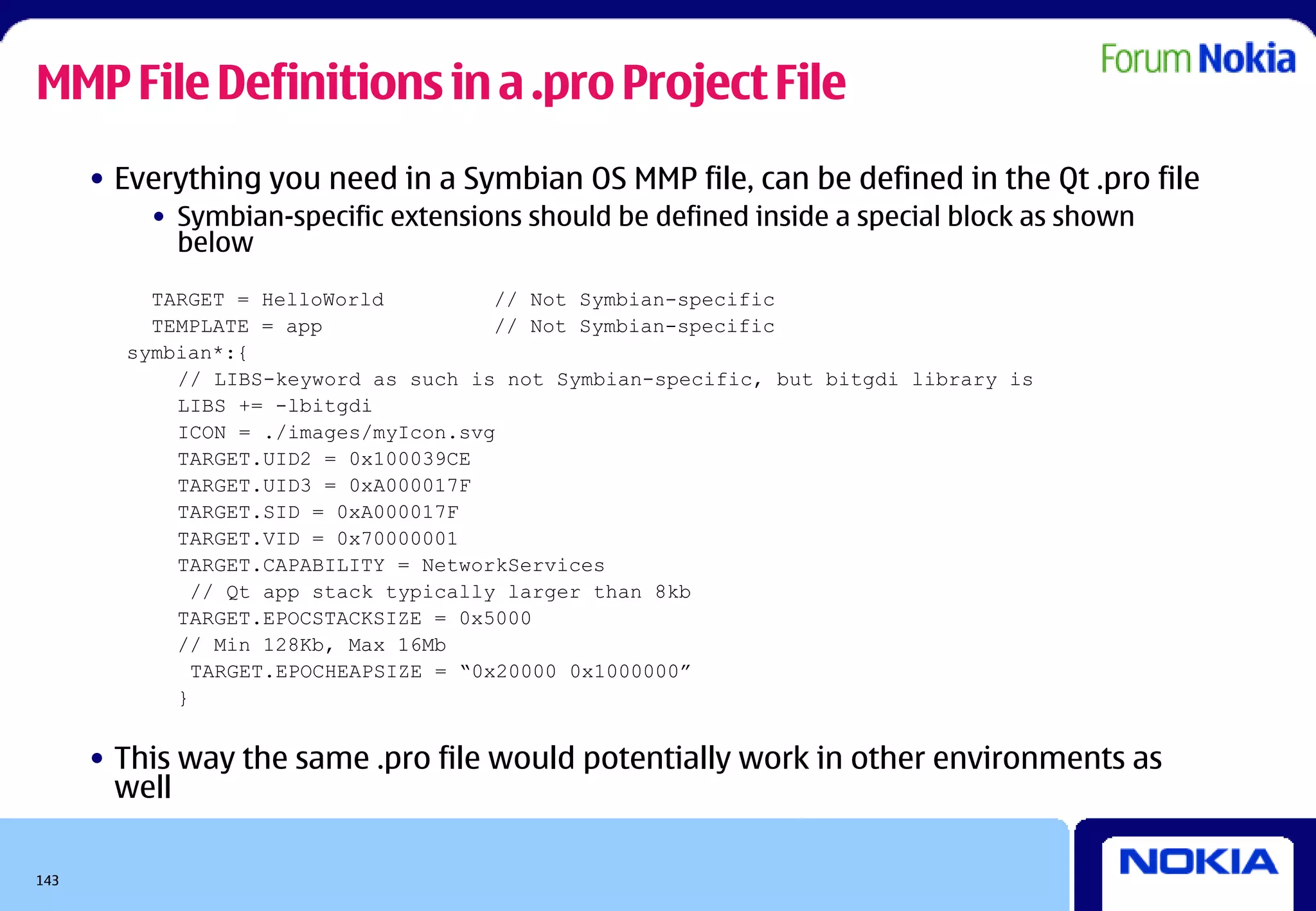Click the closing brace '}' of symbian block
This screenshot has width=1316, height=911.
(x=183, y=698)
